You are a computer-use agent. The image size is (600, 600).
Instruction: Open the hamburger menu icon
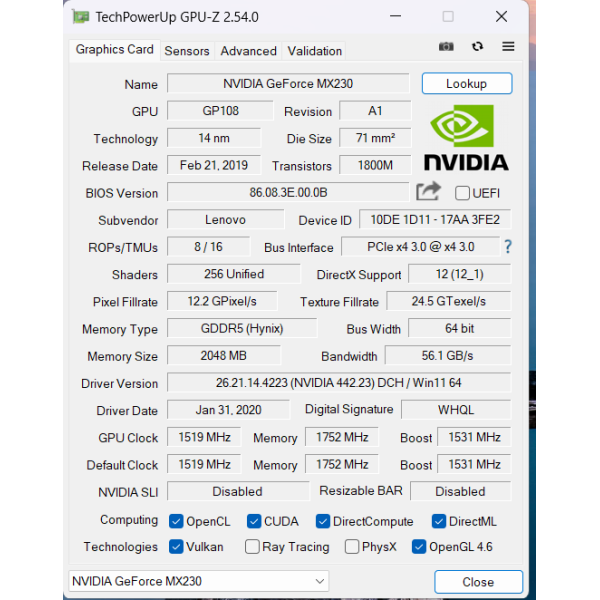tap(508, 47)
